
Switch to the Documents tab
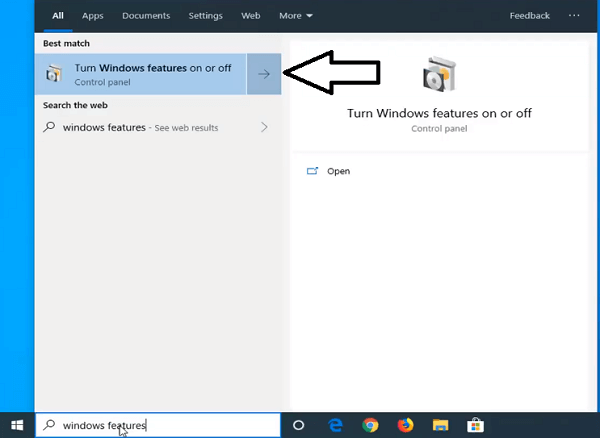click(146, 16)
